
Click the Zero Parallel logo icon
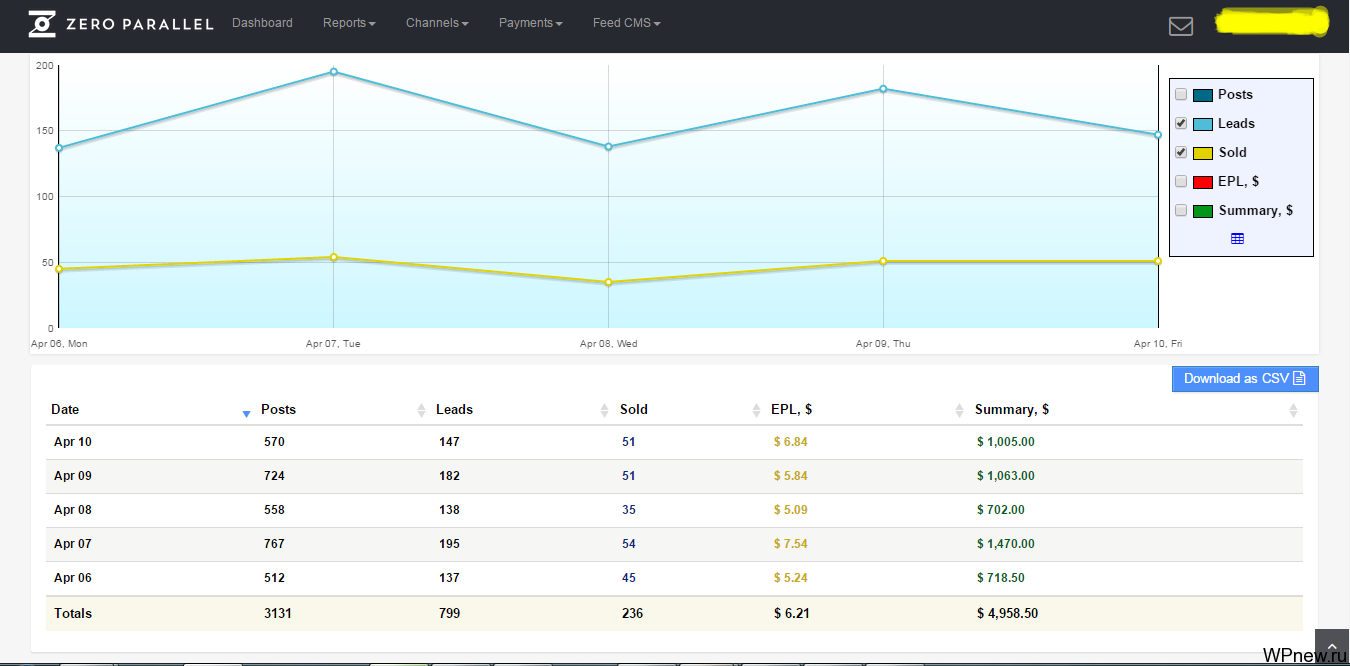tap(42, 24)
